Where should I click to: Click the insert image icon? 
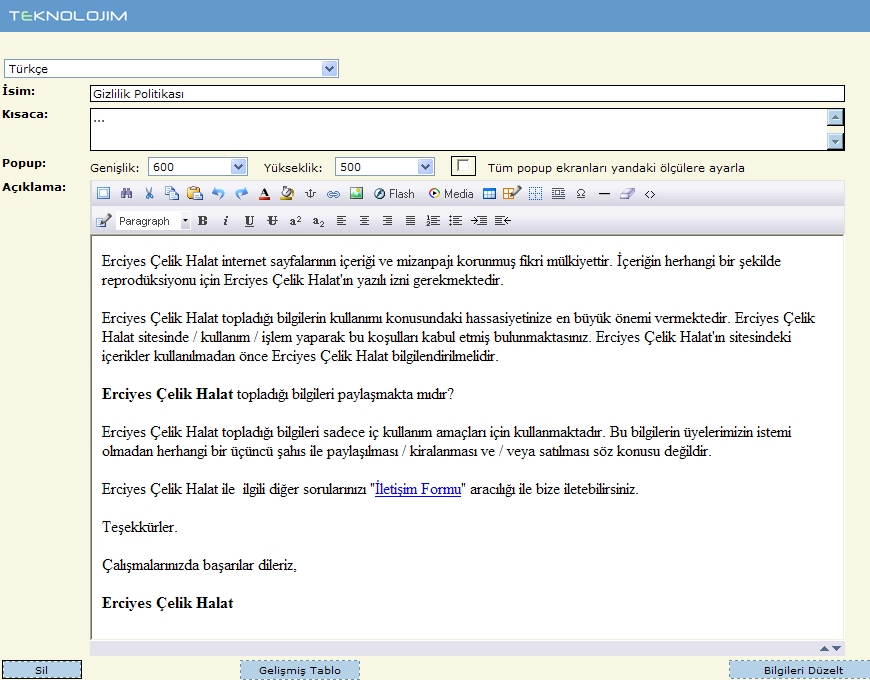coord(356,194)
